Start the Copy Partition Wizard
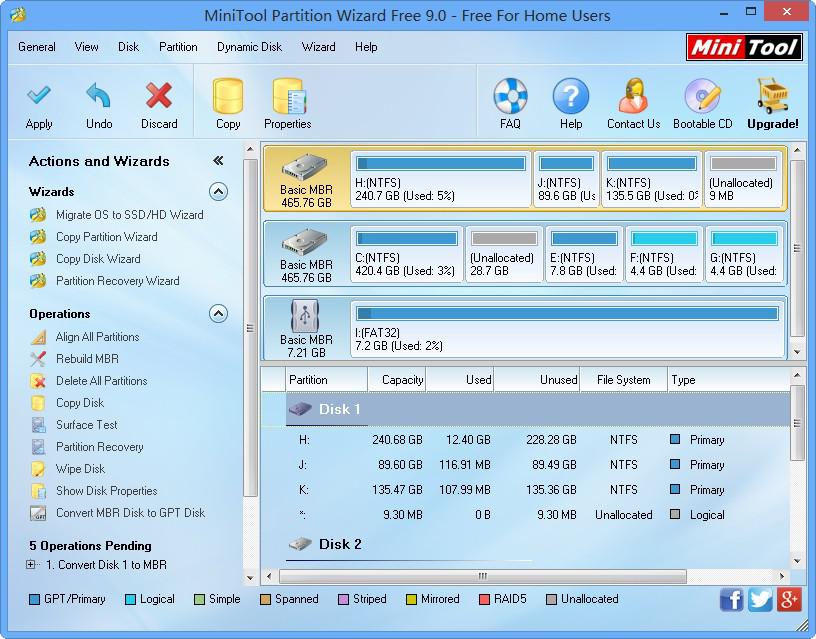The height and width of the screenshot is (639, 816). (107, 237)
